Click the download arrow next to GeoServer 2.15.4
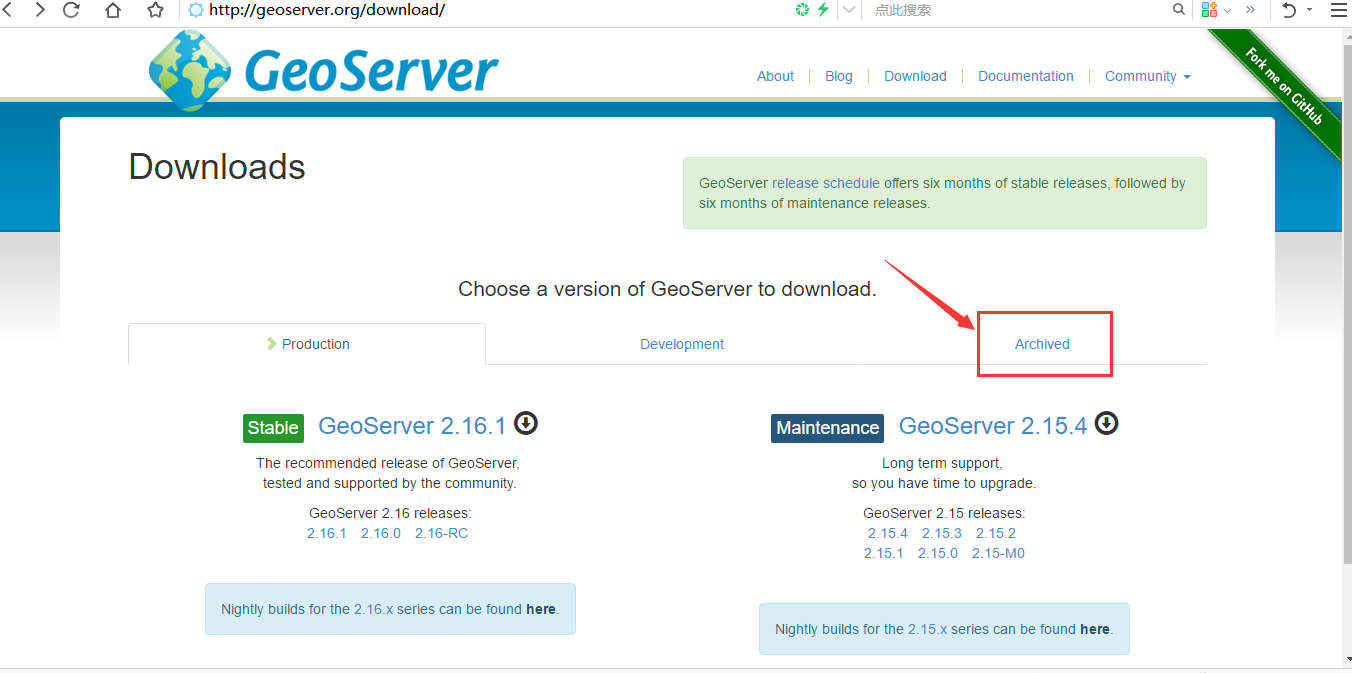This screenshot has width=1352, height=673. pos(1106,424)
